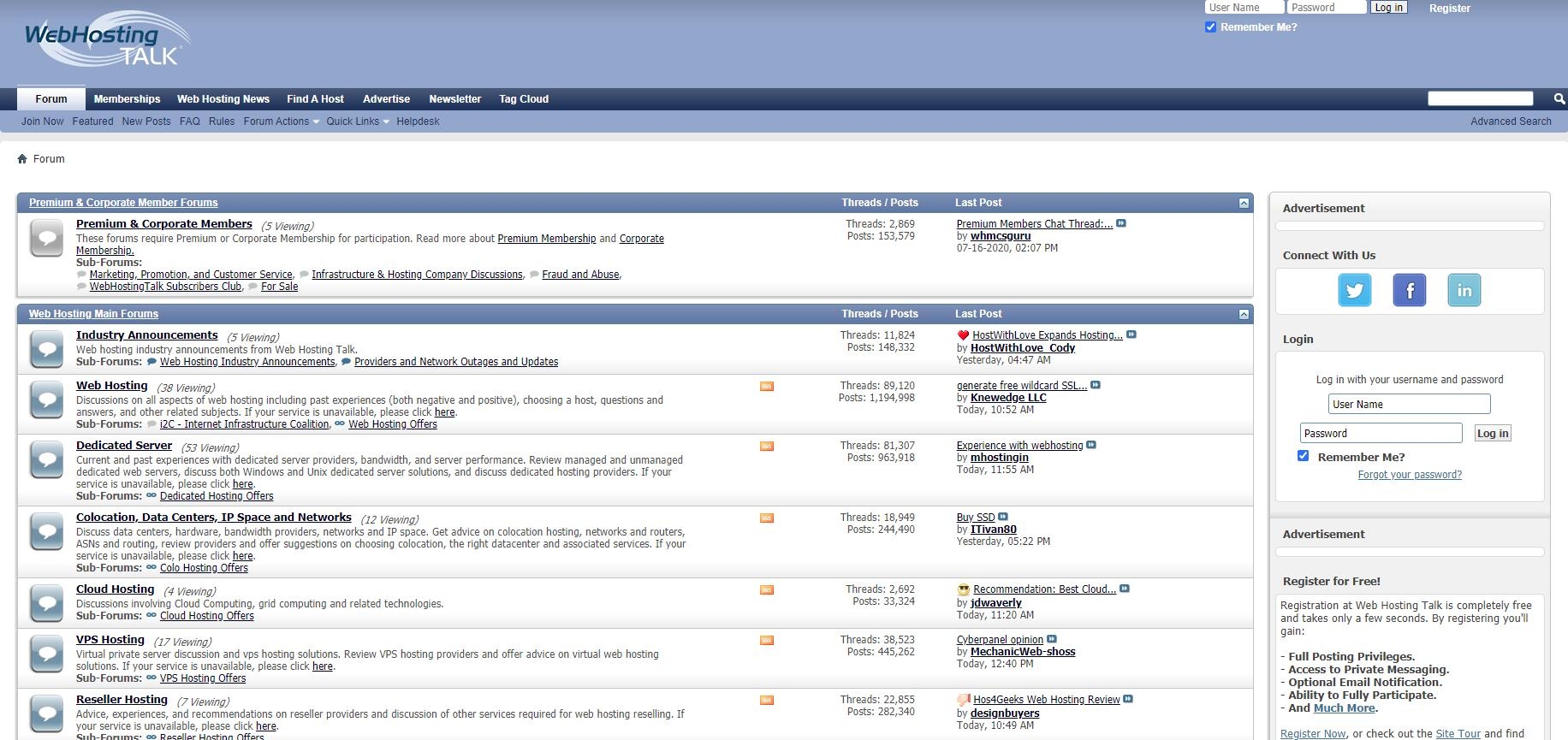
Task: Click the RSS feed icon for VPS Hosting
Action: (766, 641)
